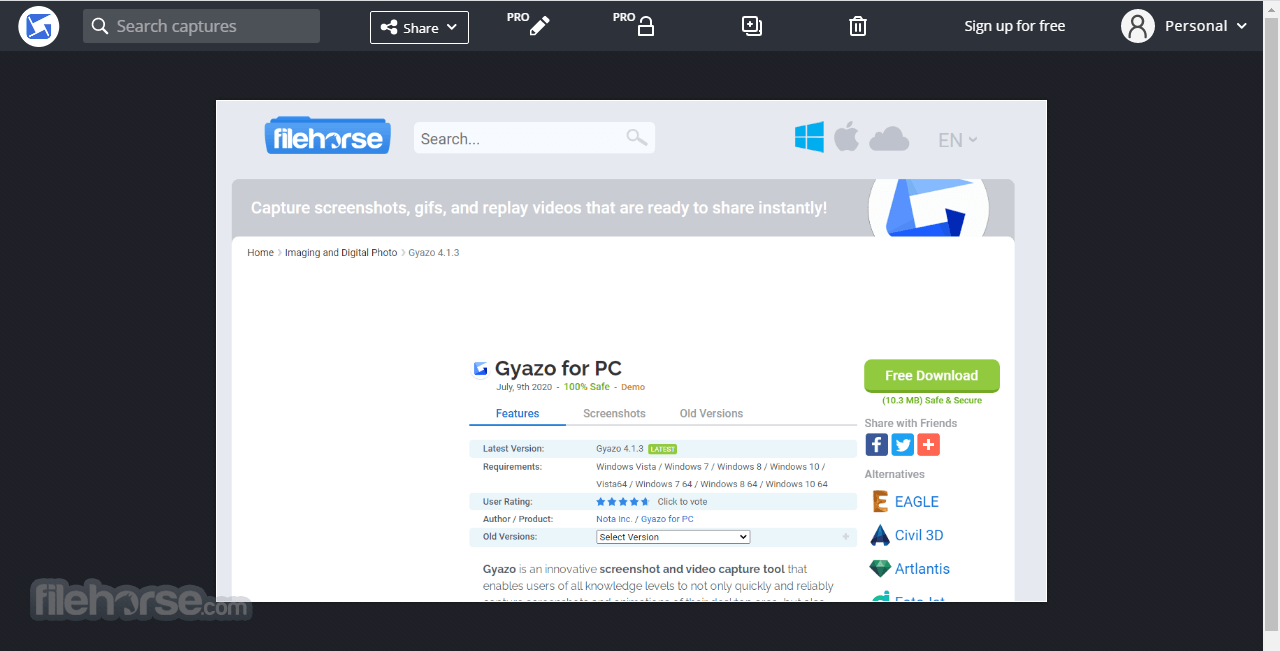Click the Artlantis alternative icon
Viewport: 1280px width, 651px height.
tap(880, 568)
